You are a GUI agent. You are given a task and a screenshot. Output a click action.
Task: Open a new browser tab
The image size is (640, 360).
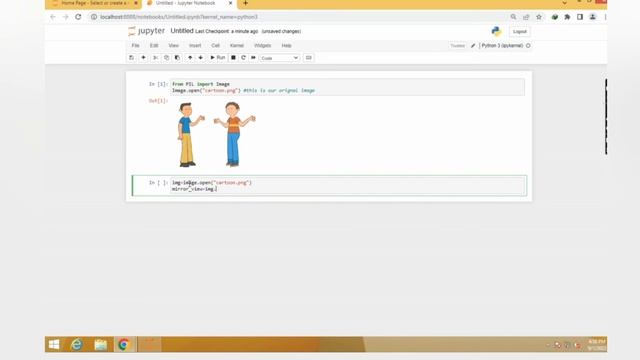pos(245,3)
